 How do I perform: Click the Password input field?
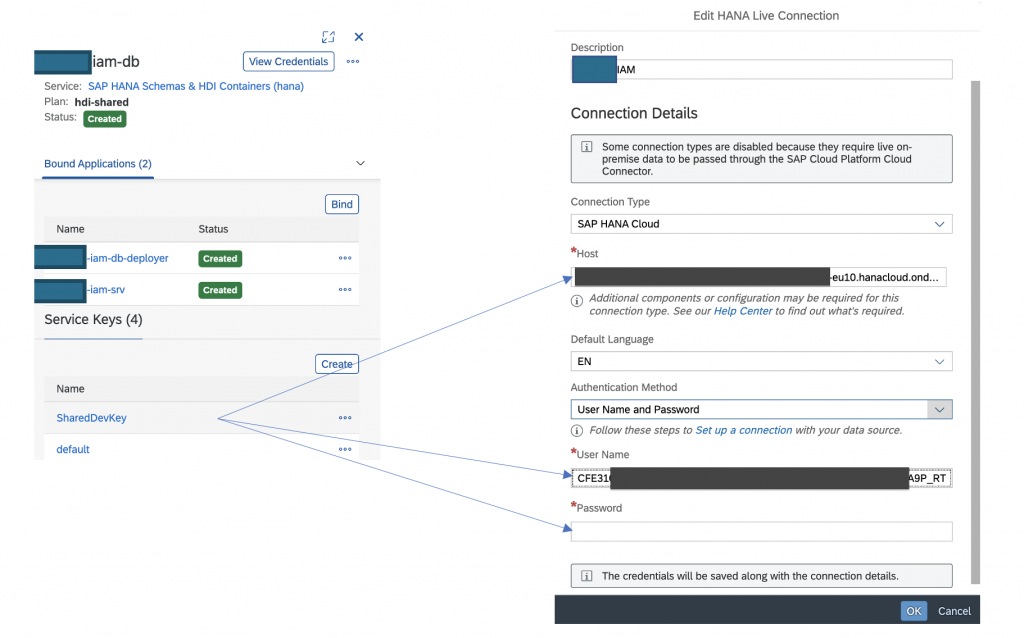(x=761, y=532)
